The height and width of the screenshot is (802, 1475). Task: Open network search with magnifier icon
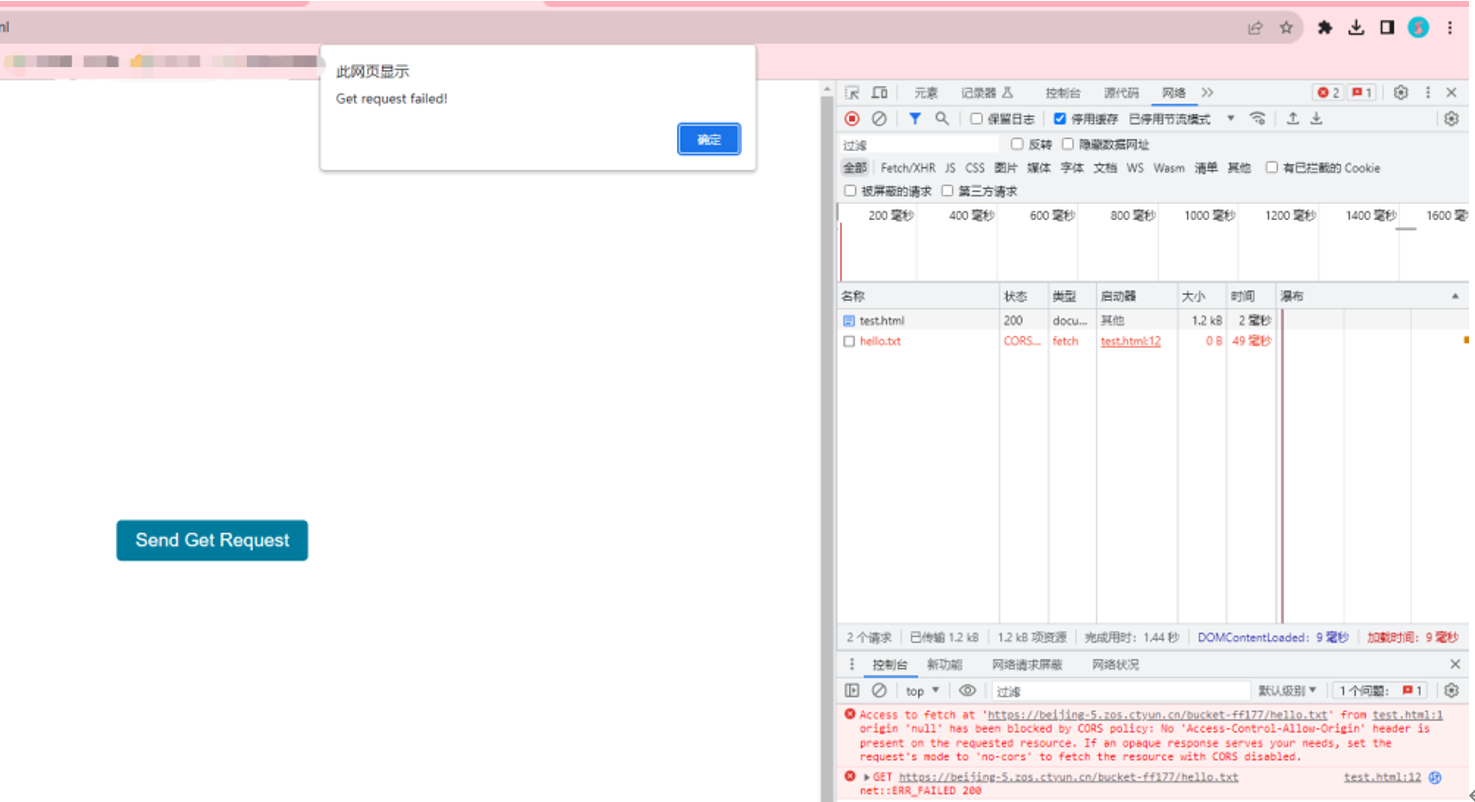tap(941, 119)
